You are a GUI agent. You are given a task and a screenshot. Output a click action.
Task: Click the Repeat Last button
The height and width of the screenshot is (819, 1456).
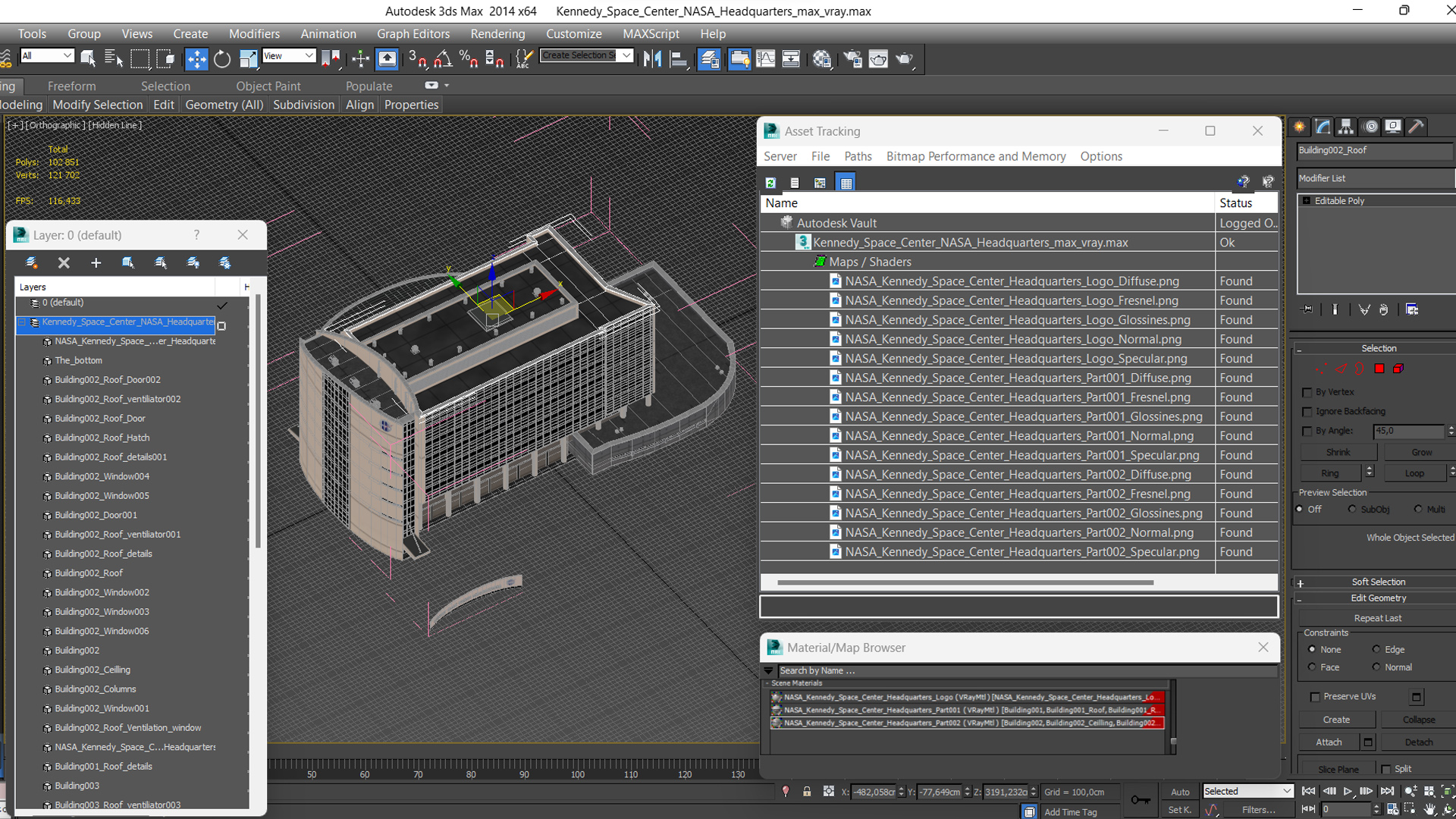1377,619
